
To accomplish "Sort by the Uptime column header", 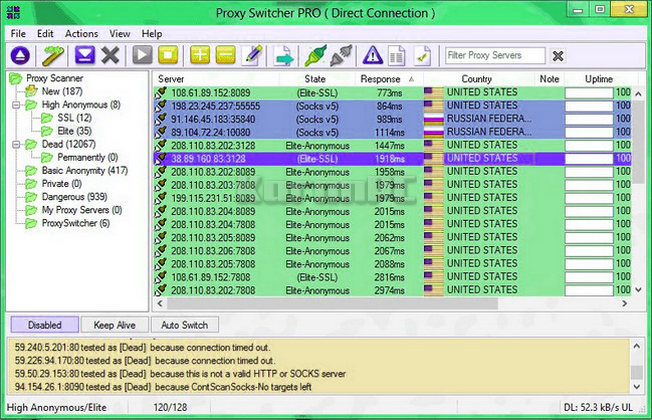I will (599, 79).
